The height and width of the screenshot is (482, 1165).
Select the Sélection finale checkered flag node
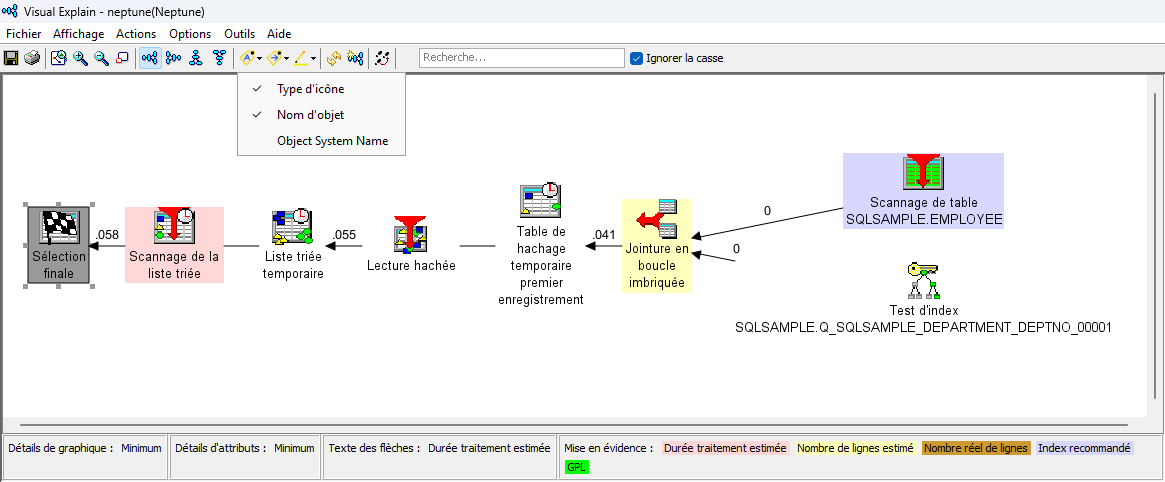pyautogui.click(x=59, y=245)
